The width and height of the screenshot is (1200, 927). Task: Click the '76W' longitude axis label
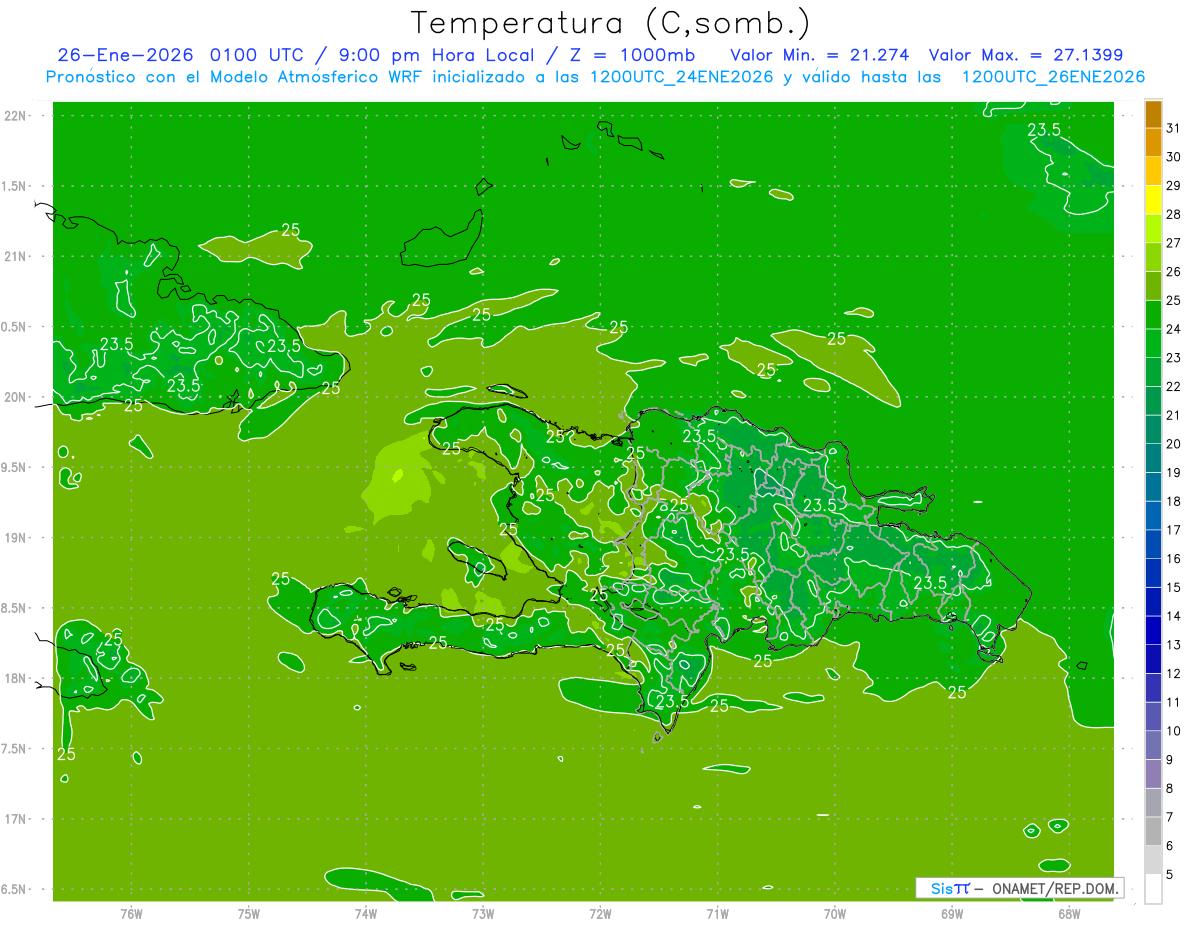131,913
